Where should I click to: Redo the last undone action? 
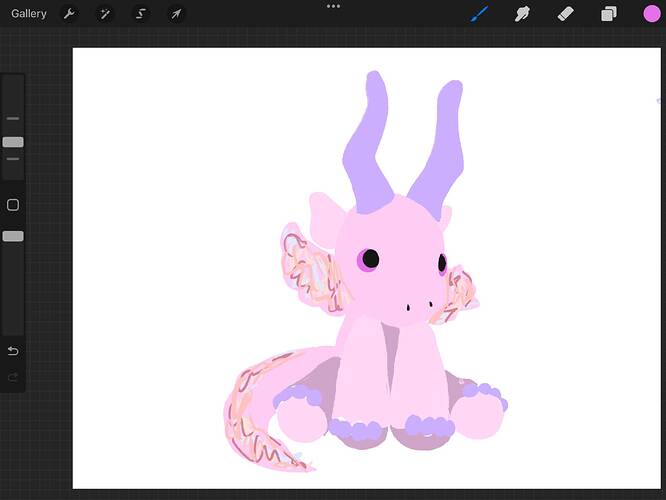[x=13, y=377]
